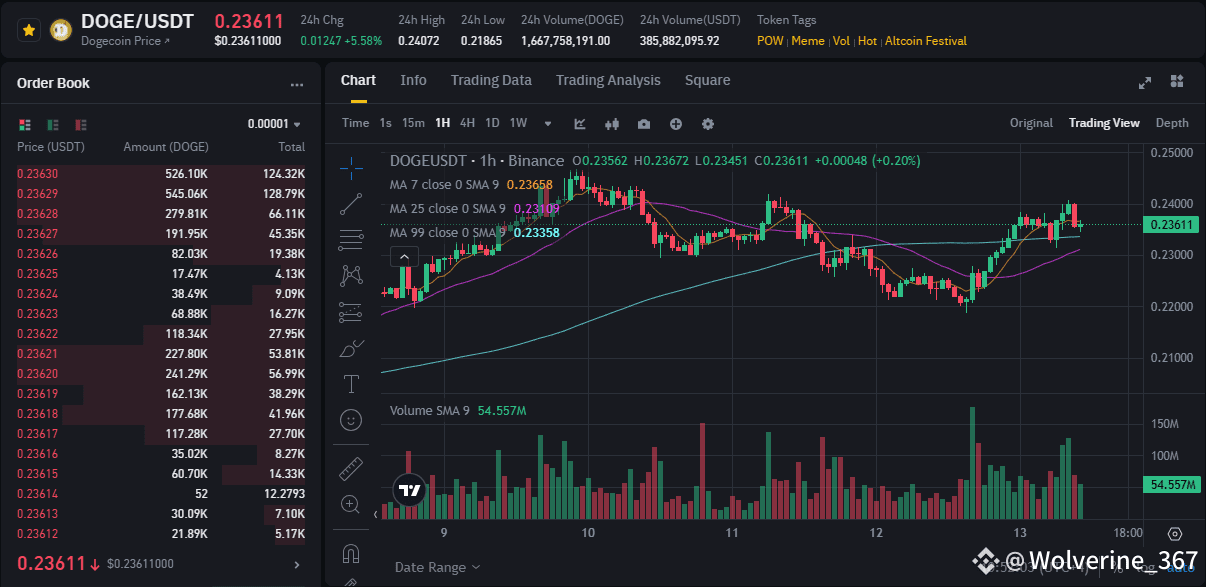Show sell orders only view
The height and width of the screenshot is (587, 1206).
[81, 125]
